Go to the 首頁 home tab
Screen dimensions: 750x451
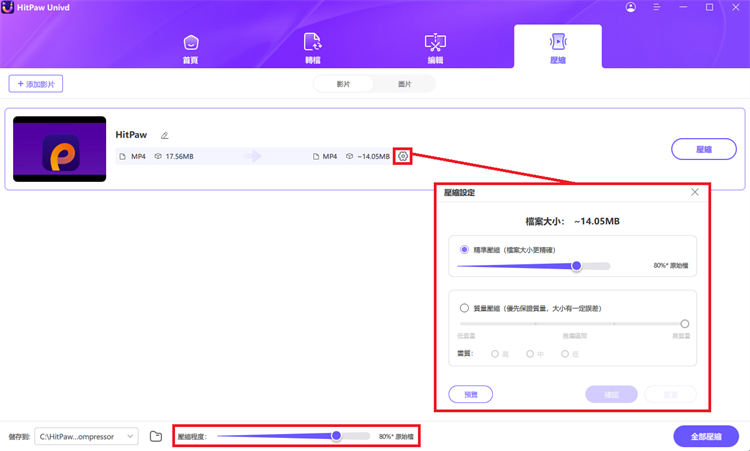click(x=191, y=49)
